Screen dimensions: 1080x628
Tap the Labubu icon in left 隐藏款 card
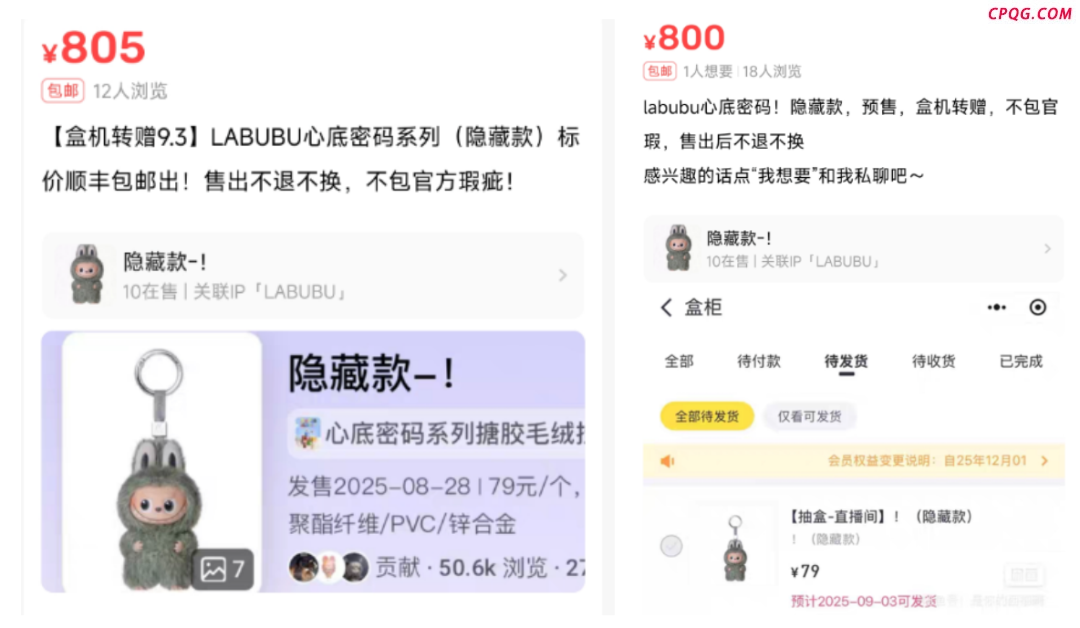pos(87,274)
